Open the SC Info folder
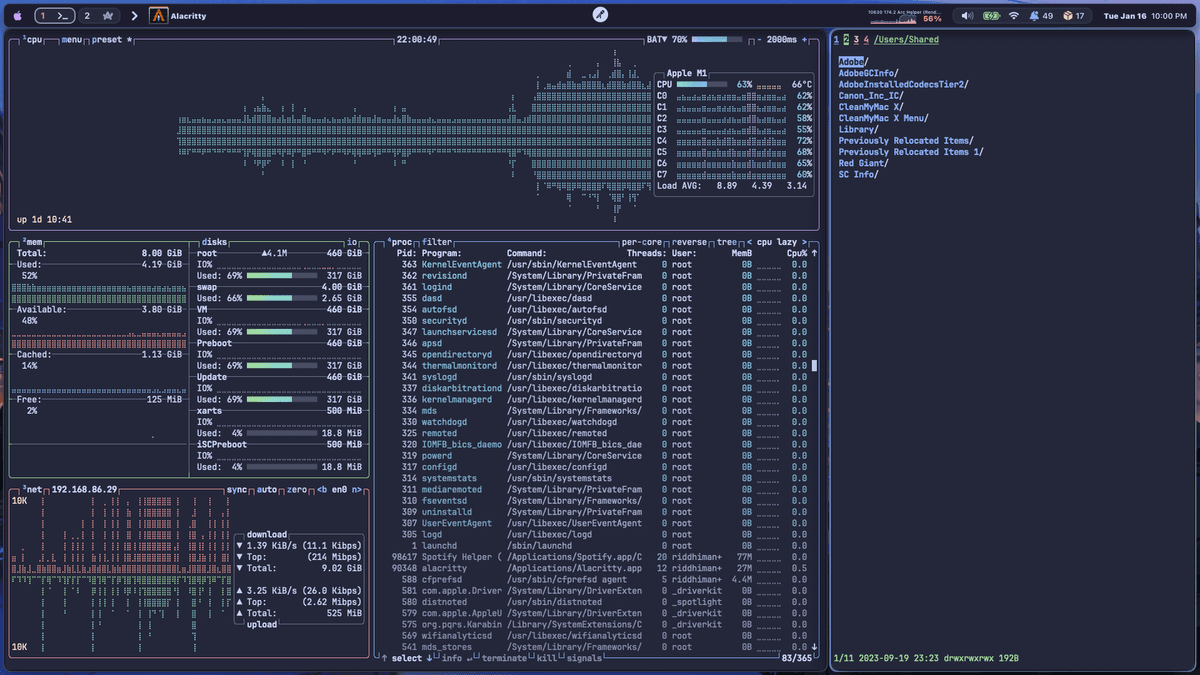Screen dimensions: 1200x675 point(859,174)
